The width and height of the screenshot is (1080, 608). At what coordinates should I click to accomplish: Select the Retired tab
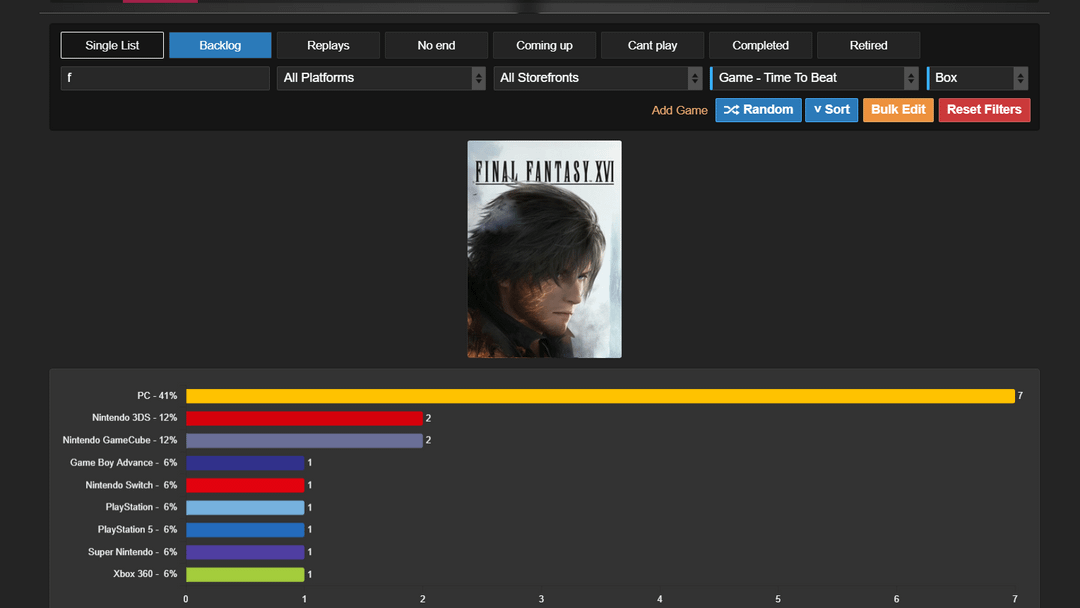[x=868, y=45]
